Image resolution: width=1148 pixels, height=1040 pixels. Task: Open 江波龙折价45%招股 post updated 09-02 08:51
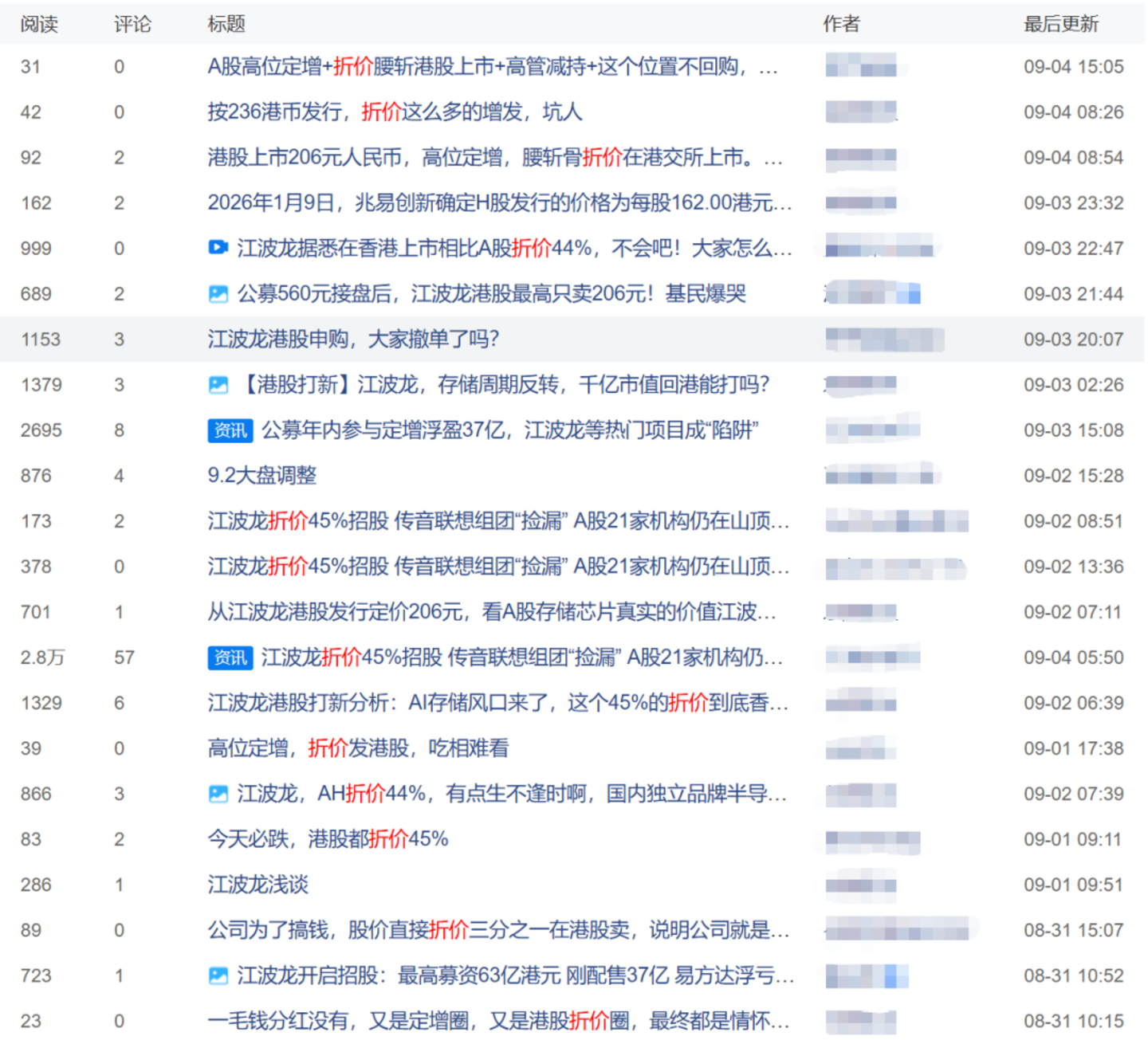coord(498,521)
